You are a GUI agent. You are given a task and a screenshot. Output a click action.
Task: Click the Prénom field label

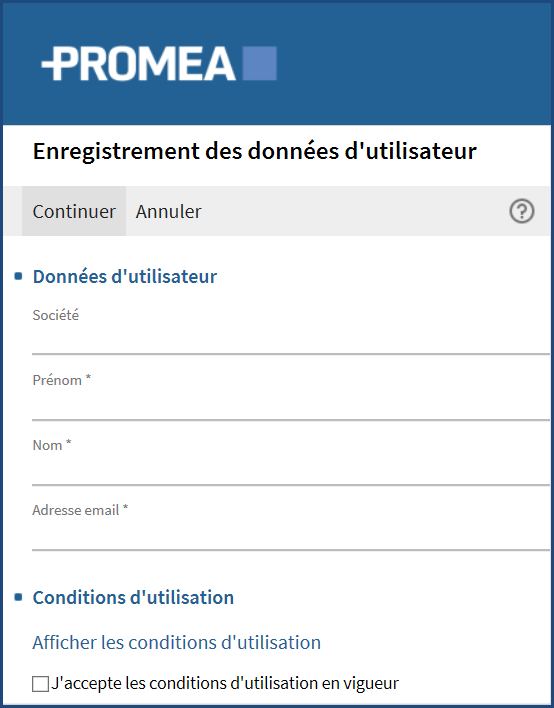pos(61,380)
